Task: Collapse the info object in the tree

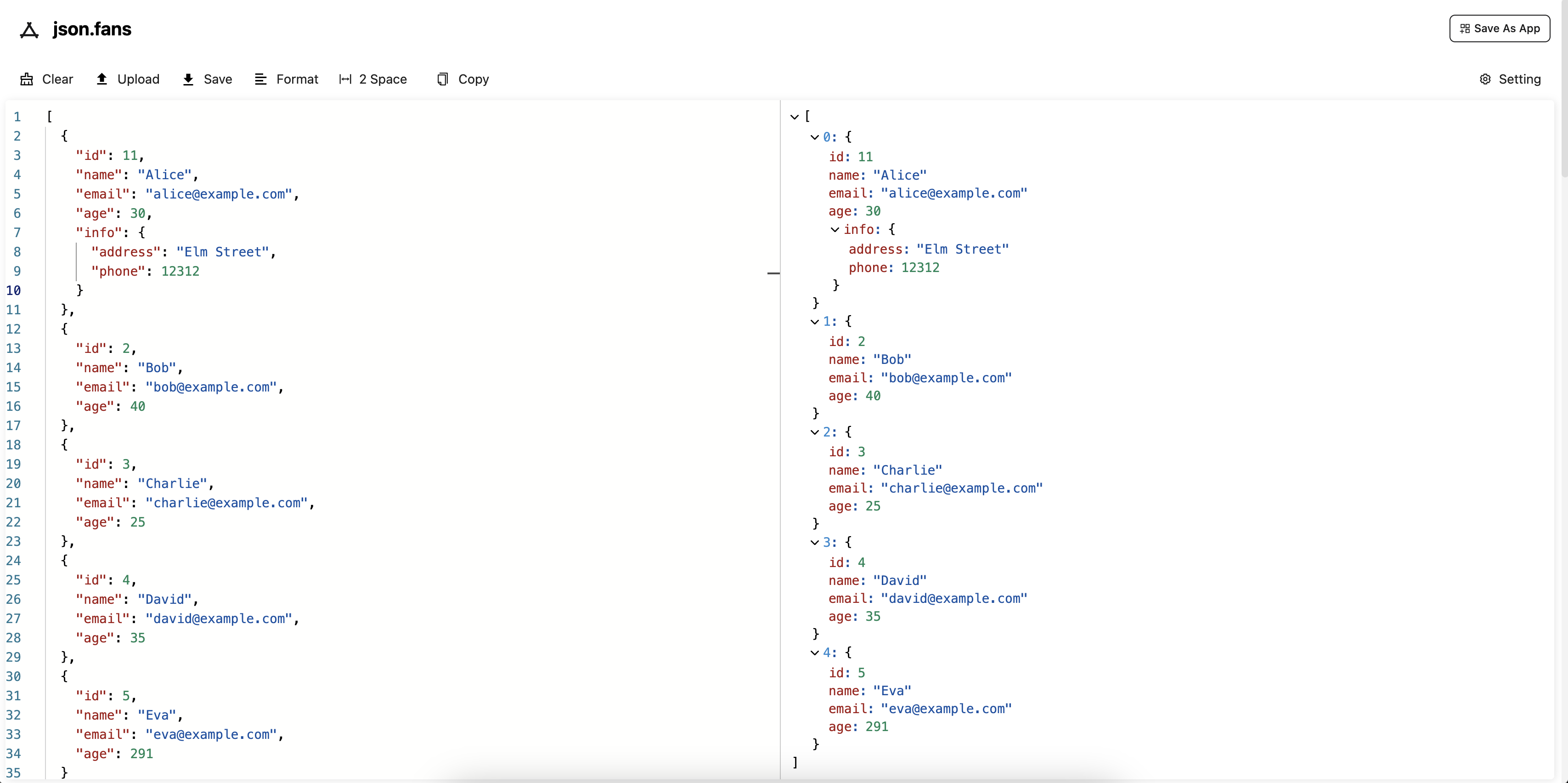Action: coord(835,230)
